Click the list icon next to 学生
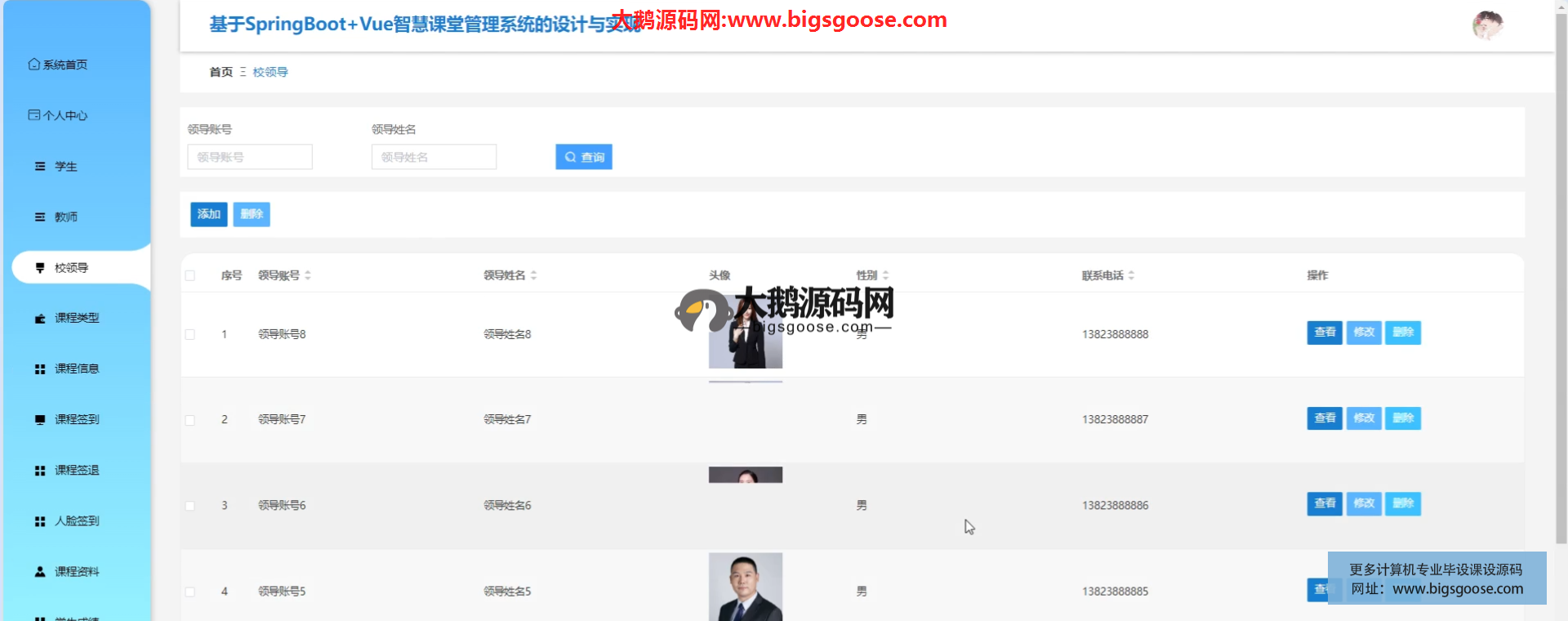Viewport: 1568px width, 621px height. 40,167
